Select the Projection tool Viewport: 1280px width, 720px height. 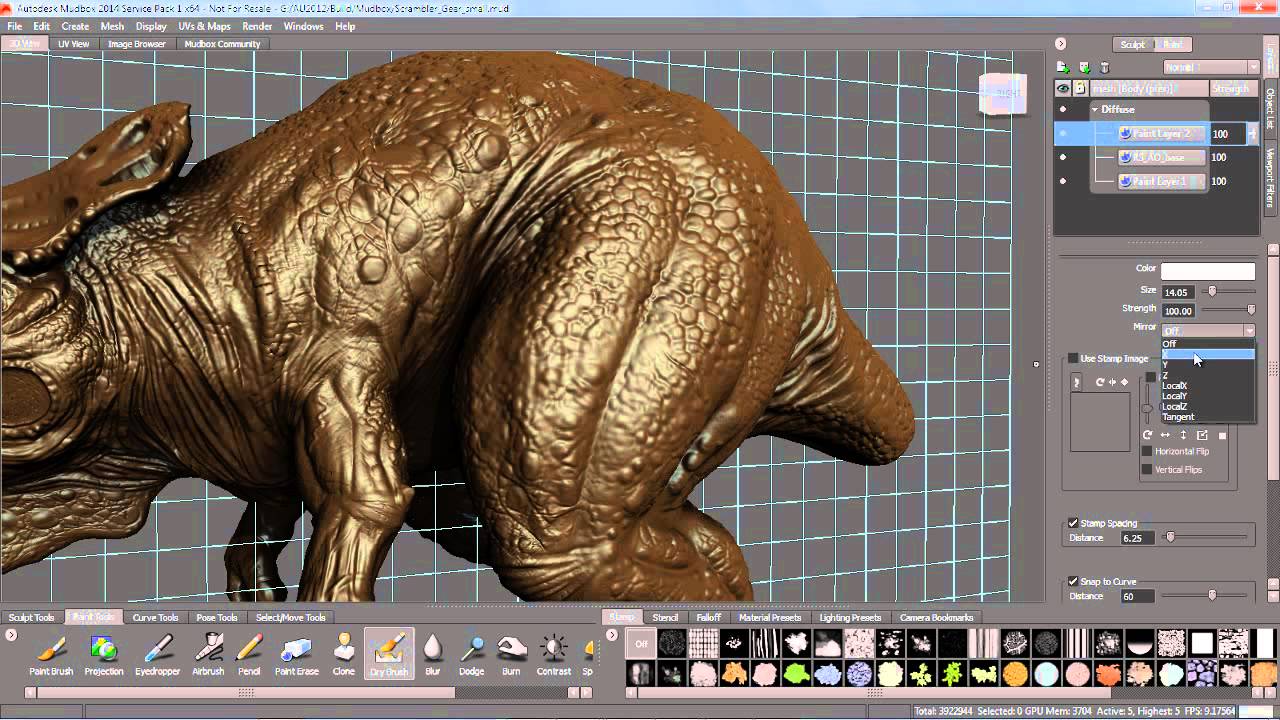[x=103, y=654]
